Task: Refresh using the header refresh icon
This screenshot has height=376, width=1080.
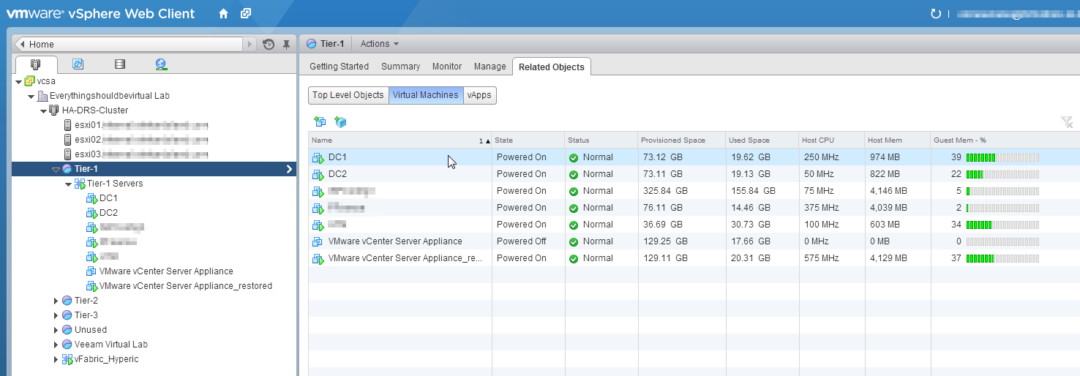Action: [935, 14]
